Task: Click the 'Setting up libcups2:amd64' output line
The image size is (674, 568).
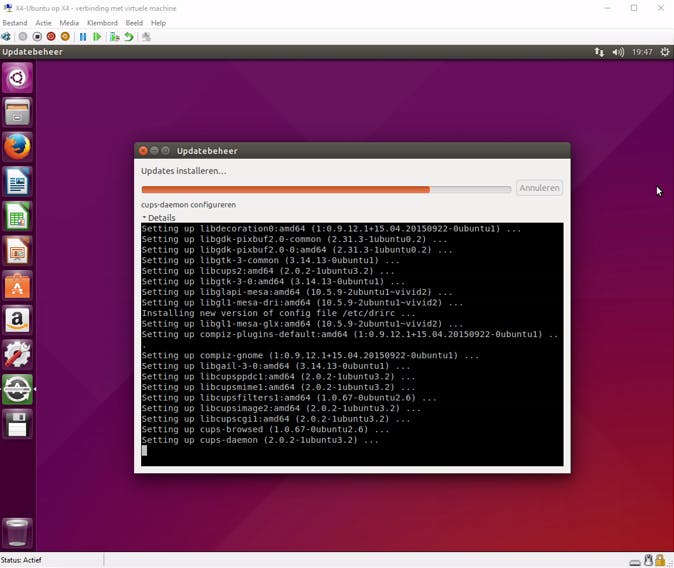Action: coord(268,271)
